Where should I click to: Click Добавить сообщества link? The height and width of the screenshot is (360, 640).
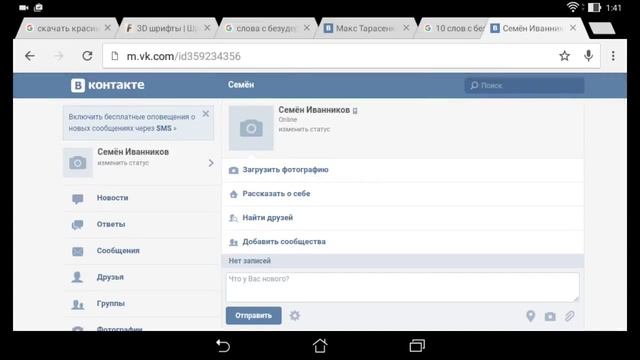[x=284, y=242]
